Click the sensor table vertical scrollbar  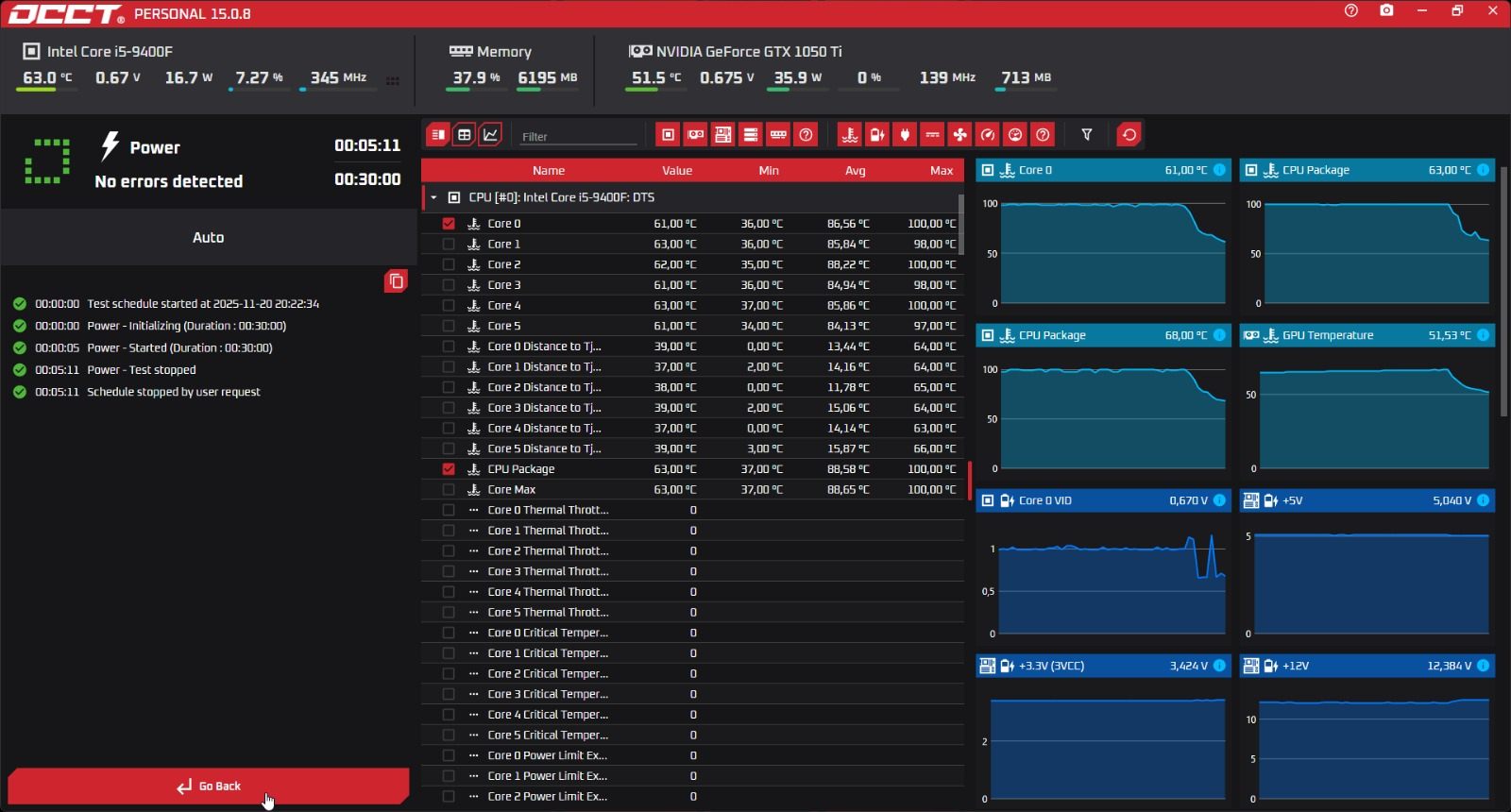point(961,224)
